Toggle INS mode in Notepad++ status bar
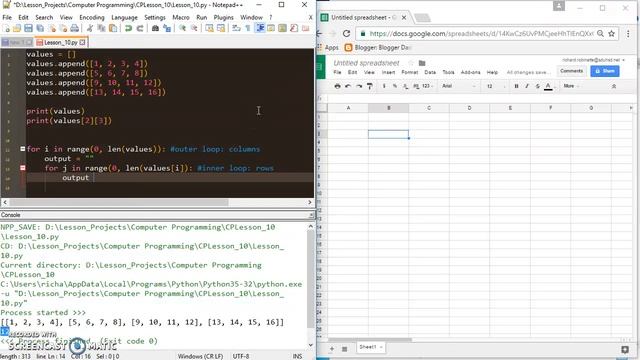Screen dimensions: 640x360 pyautogui.click(x=297, y=356)
